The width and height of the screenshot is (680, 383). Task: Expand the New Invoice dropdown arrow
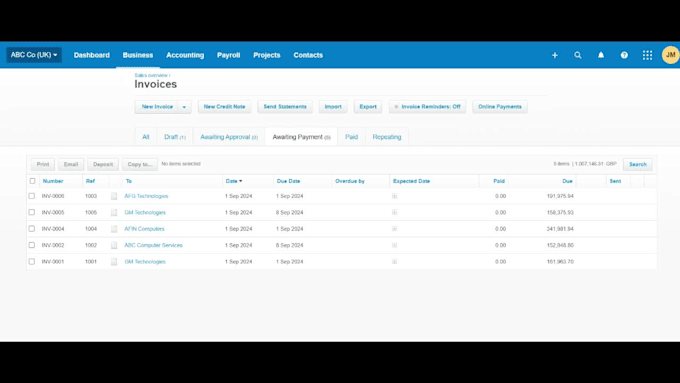[184, 107]
